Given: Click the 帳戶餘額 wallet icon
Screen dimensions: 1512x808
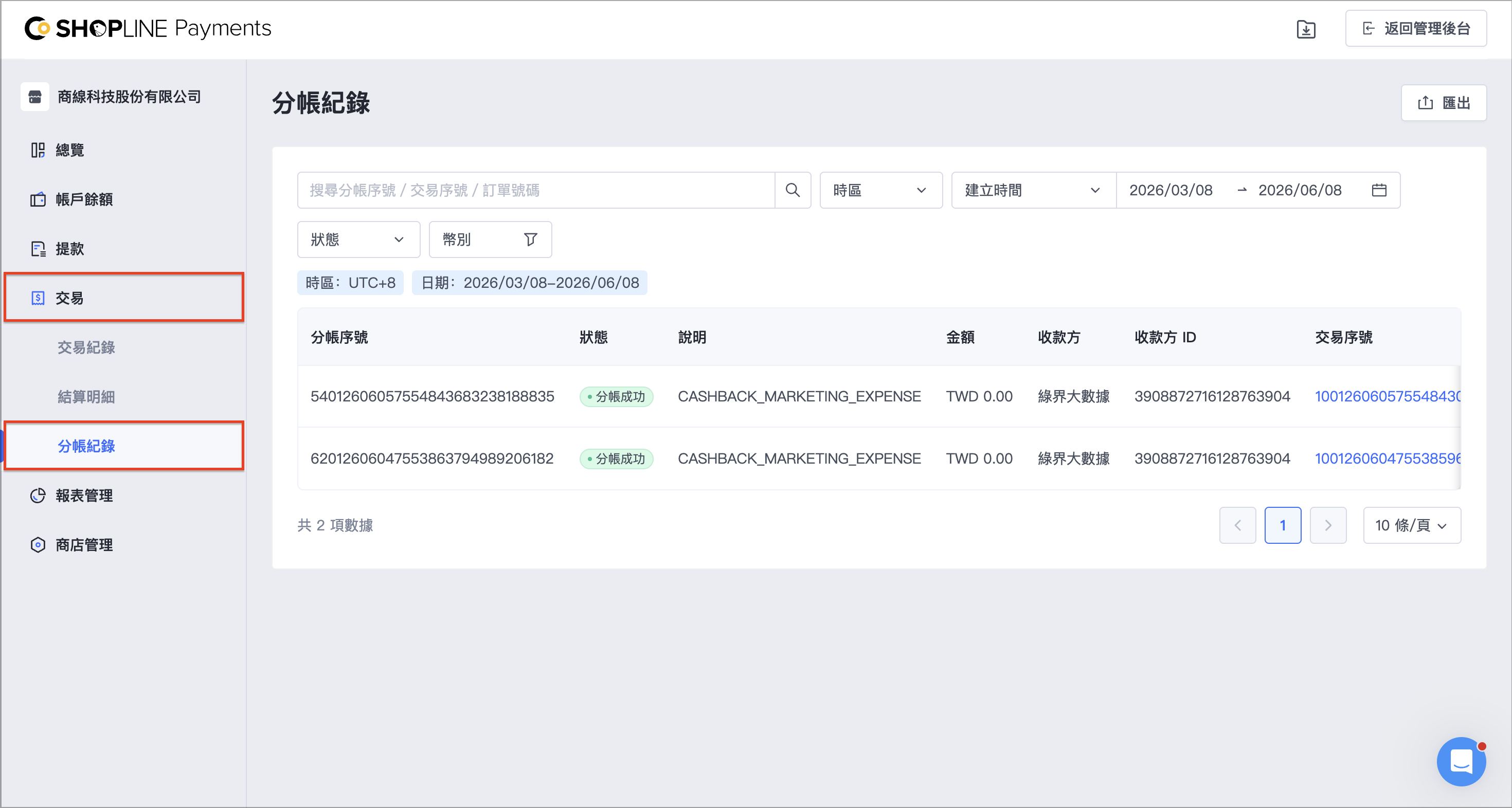Looking at the screenshot, I should (x=38, y=199).
